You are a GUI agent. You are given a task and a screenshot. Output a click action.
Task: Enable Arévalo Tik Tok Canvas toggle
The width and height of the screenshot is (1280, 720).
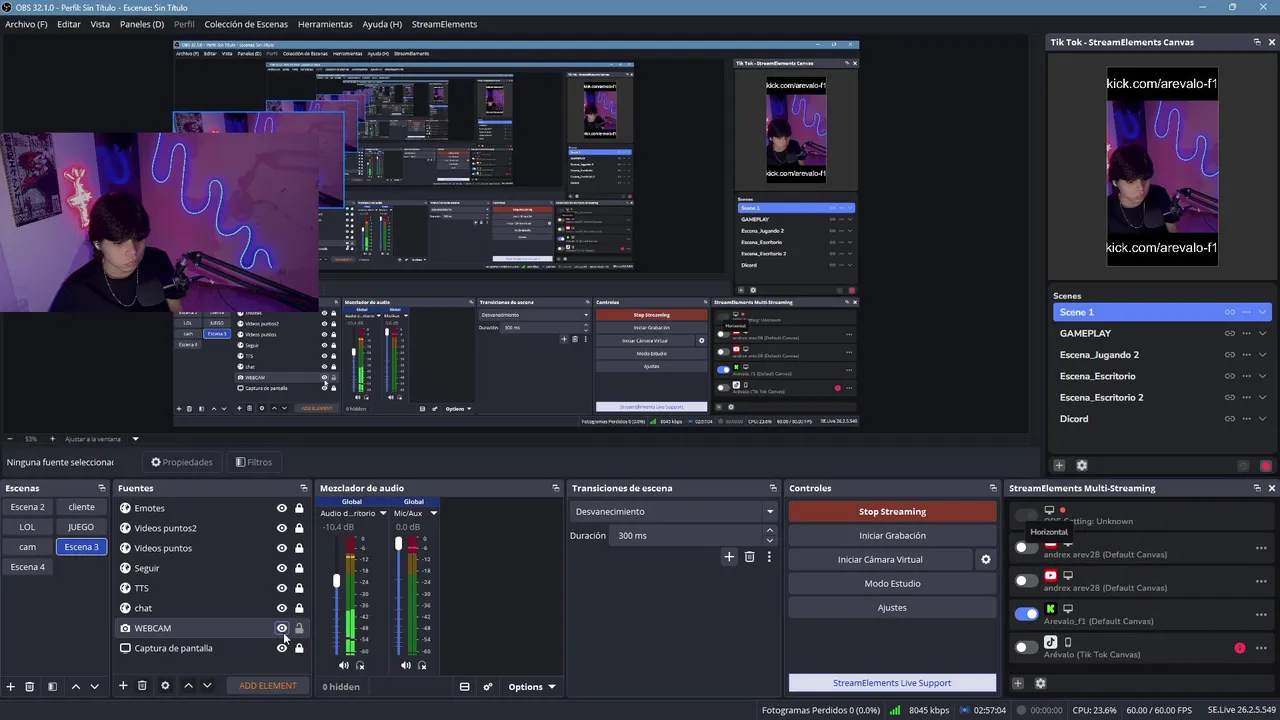pos(1026,647)
